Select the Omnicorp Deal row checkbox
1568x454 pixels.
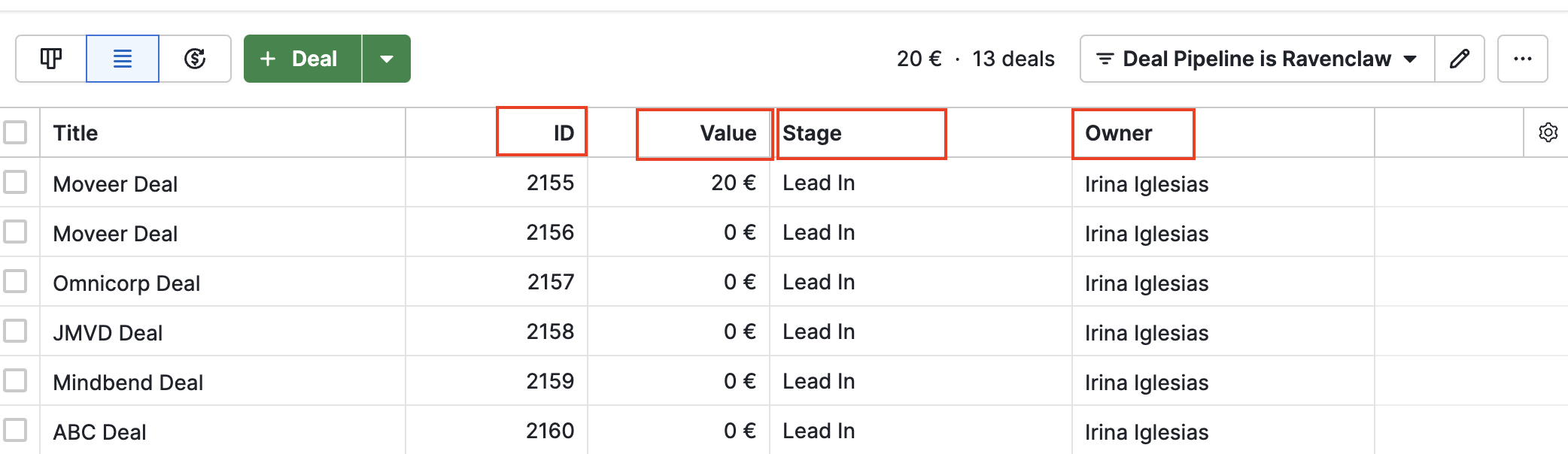pos(15,282)
